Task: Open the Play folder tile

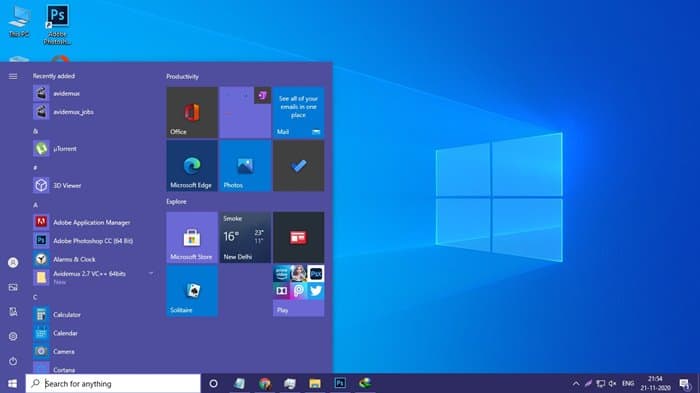Action: tap(298, 291)
